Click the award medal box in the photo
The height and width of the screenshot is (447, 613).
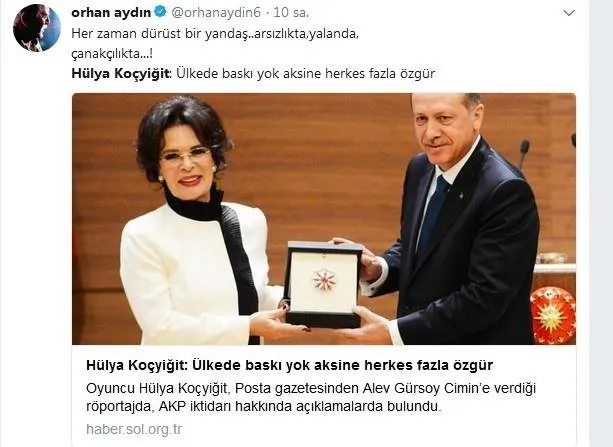coord(323,284)
